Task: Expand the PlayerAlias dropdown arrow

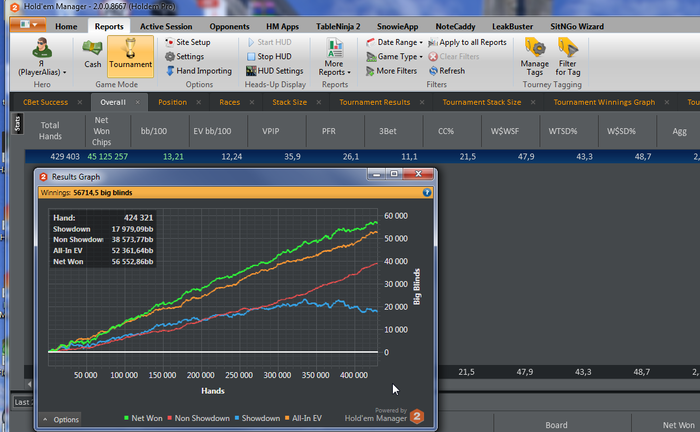Action: [x=65, y=72]
